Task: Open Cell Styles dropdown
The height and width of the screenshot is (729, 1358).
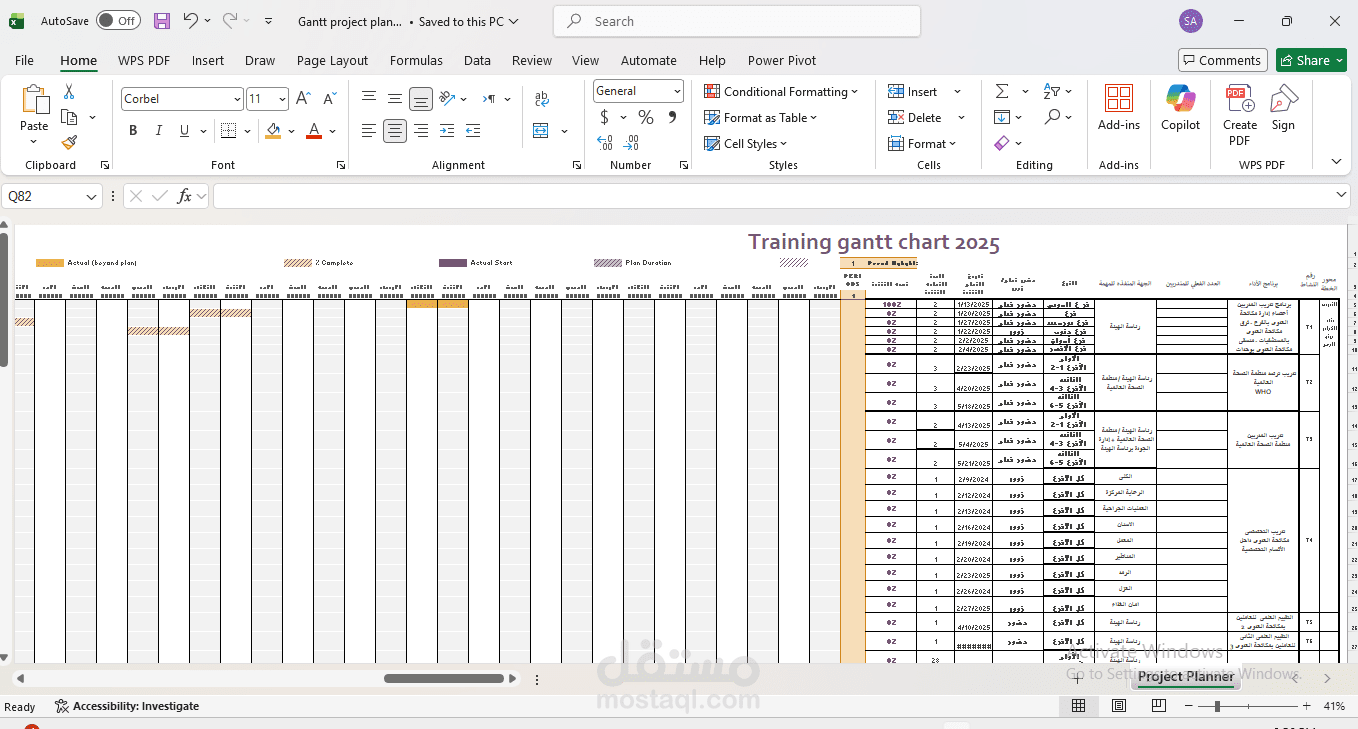Action: pyautogui.click(x=747, y=143)
